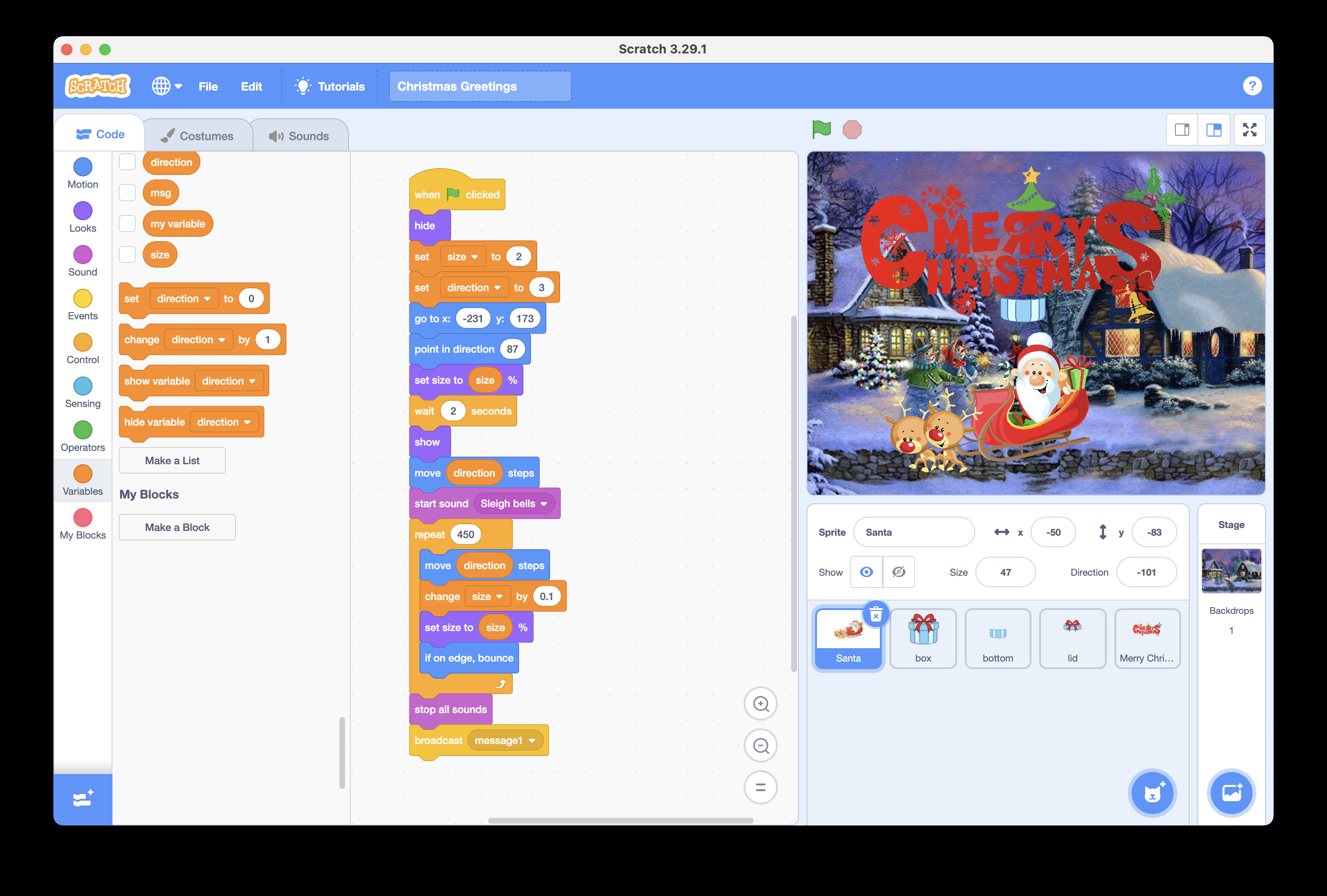Show the sprite with the eye button

(x=866, y=572)
